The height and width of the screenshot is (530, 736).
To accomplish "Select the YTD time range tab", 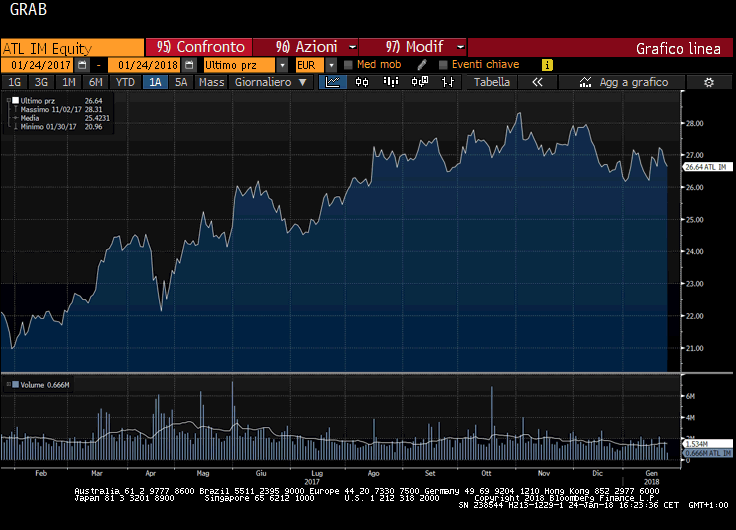I will 125,82.
